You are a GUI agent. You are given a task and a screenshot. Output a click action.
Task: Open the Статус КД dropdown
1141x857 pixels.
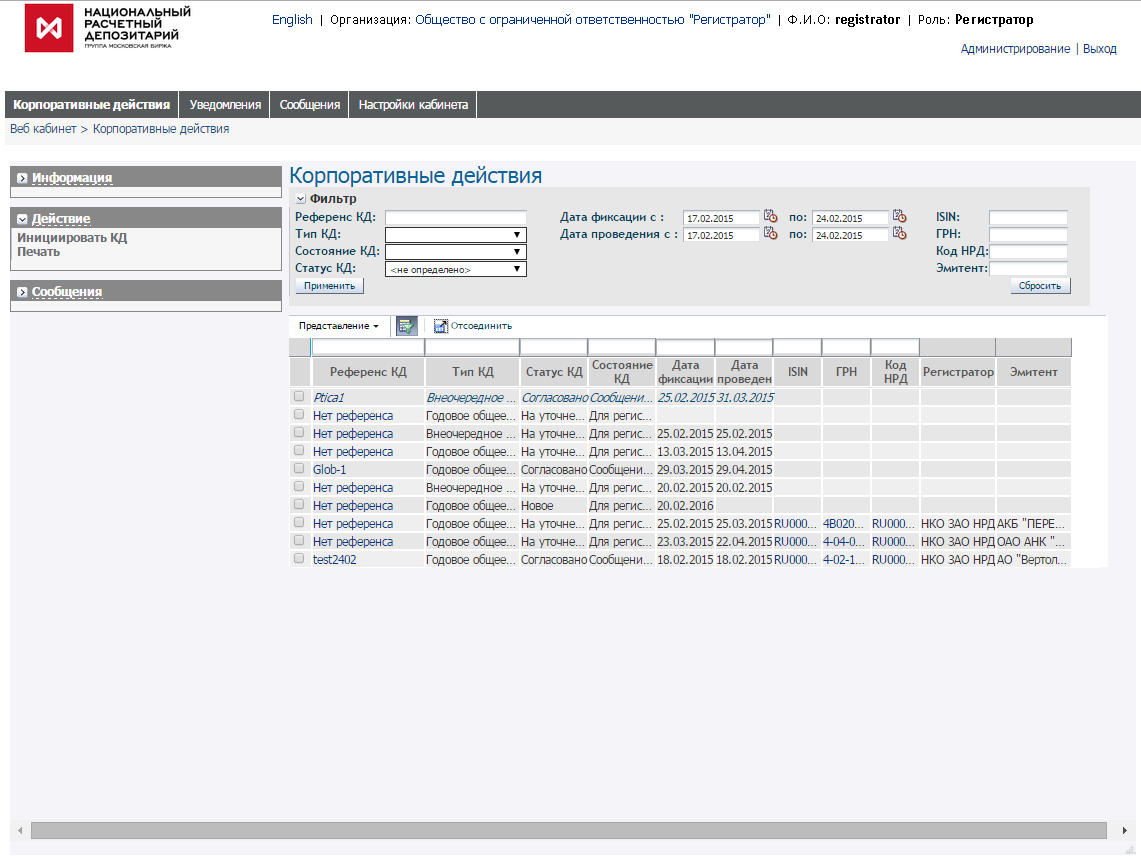click(456, 269)
